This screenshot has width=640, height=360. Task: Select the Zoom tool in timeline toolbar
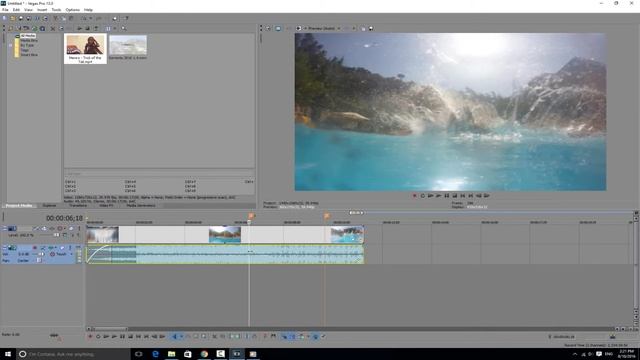tap(203, 336)
